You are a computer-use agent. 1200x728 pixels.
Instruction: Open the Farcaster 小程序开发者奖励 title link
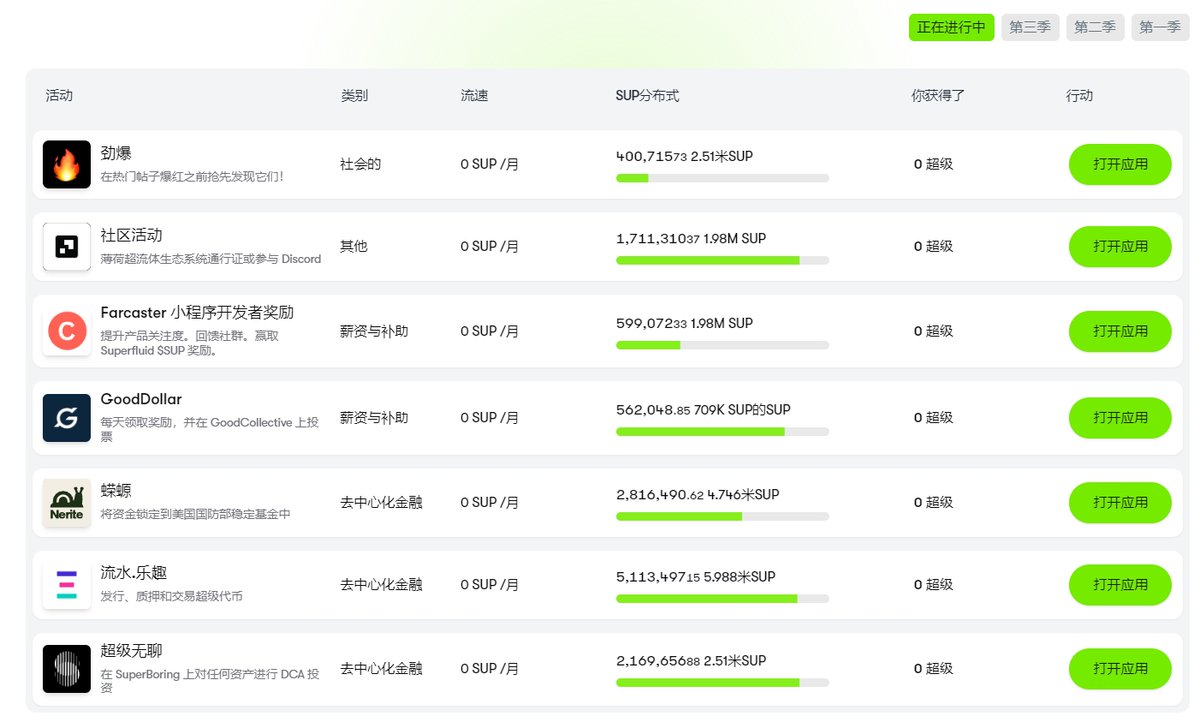click(197, 313)
